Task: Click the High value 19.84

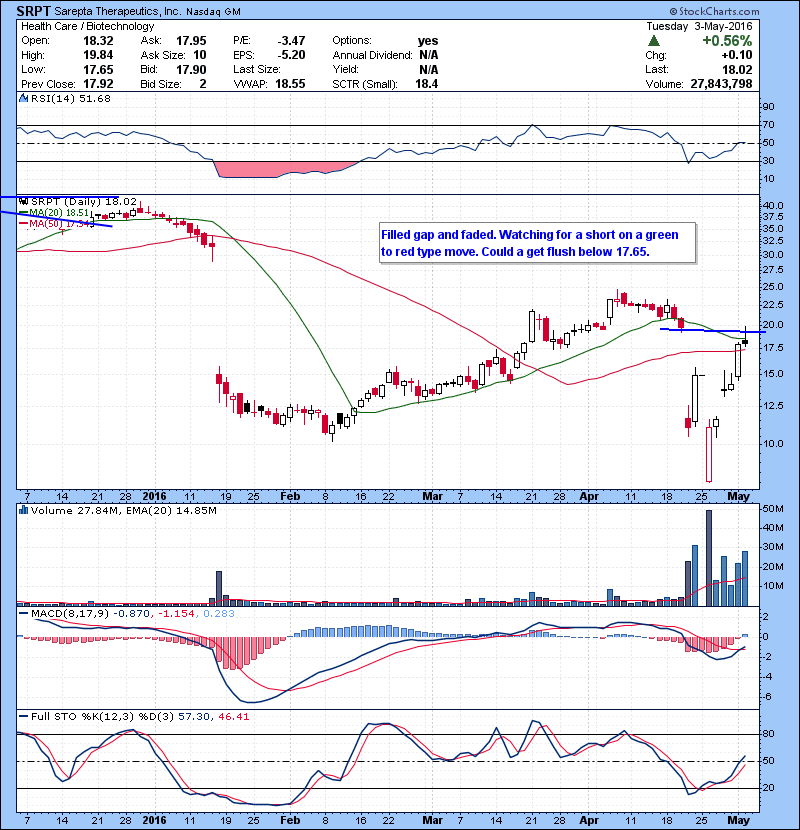Action: coord(98,55)
